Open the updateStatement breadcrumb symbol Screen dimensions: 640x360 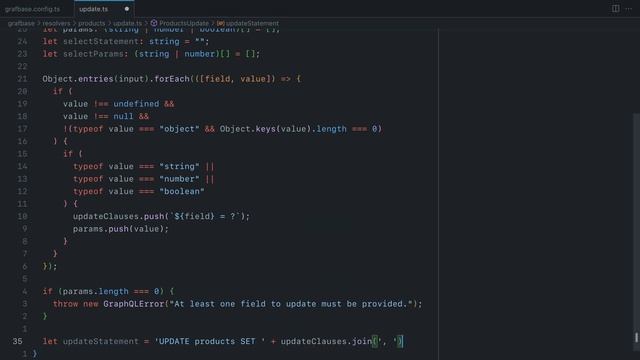(x=252, y=23)
